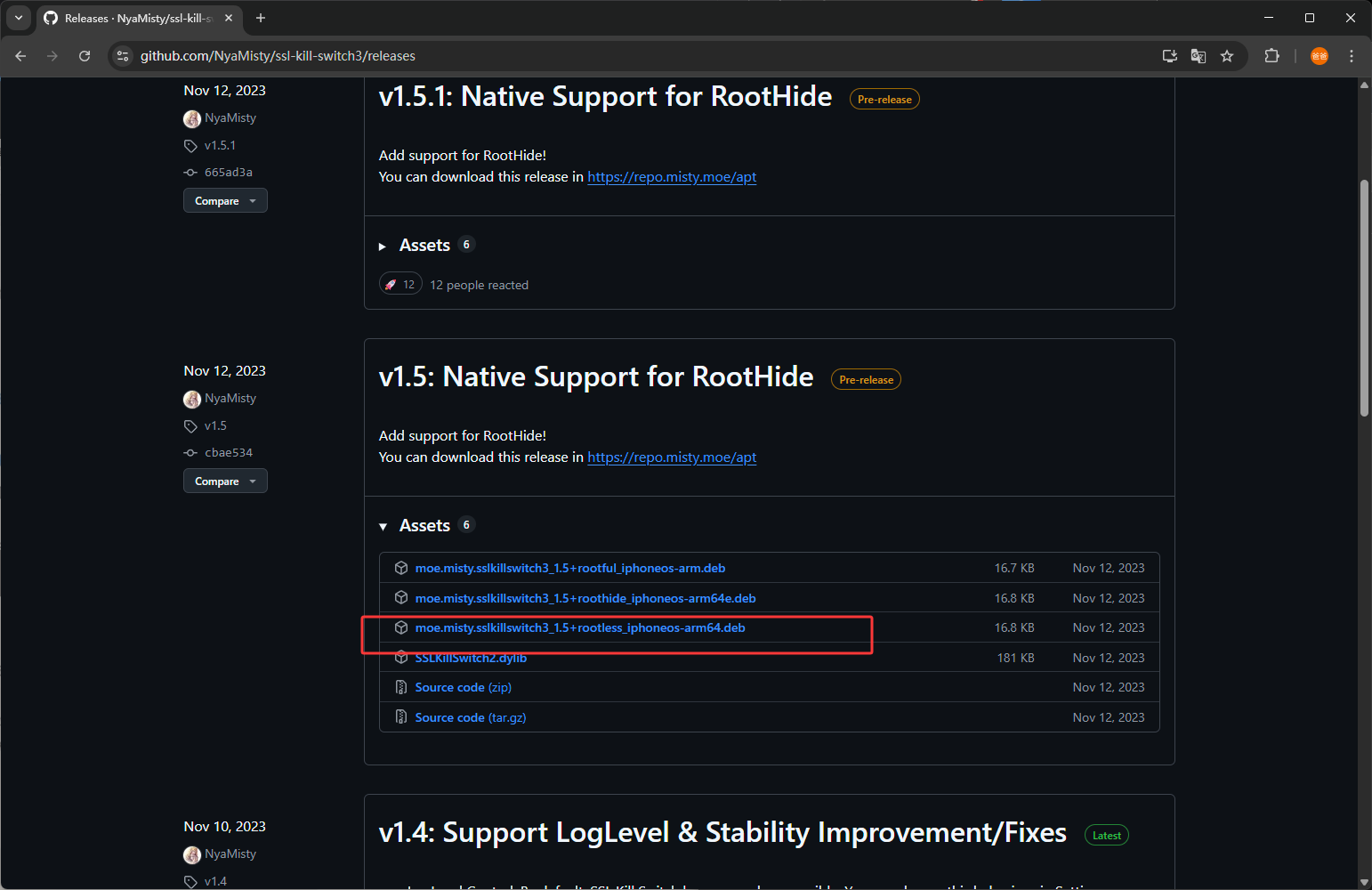Open a new tab with plus button
The width and height of the screenshot is (1372, 890).
(x=261, y=18)
